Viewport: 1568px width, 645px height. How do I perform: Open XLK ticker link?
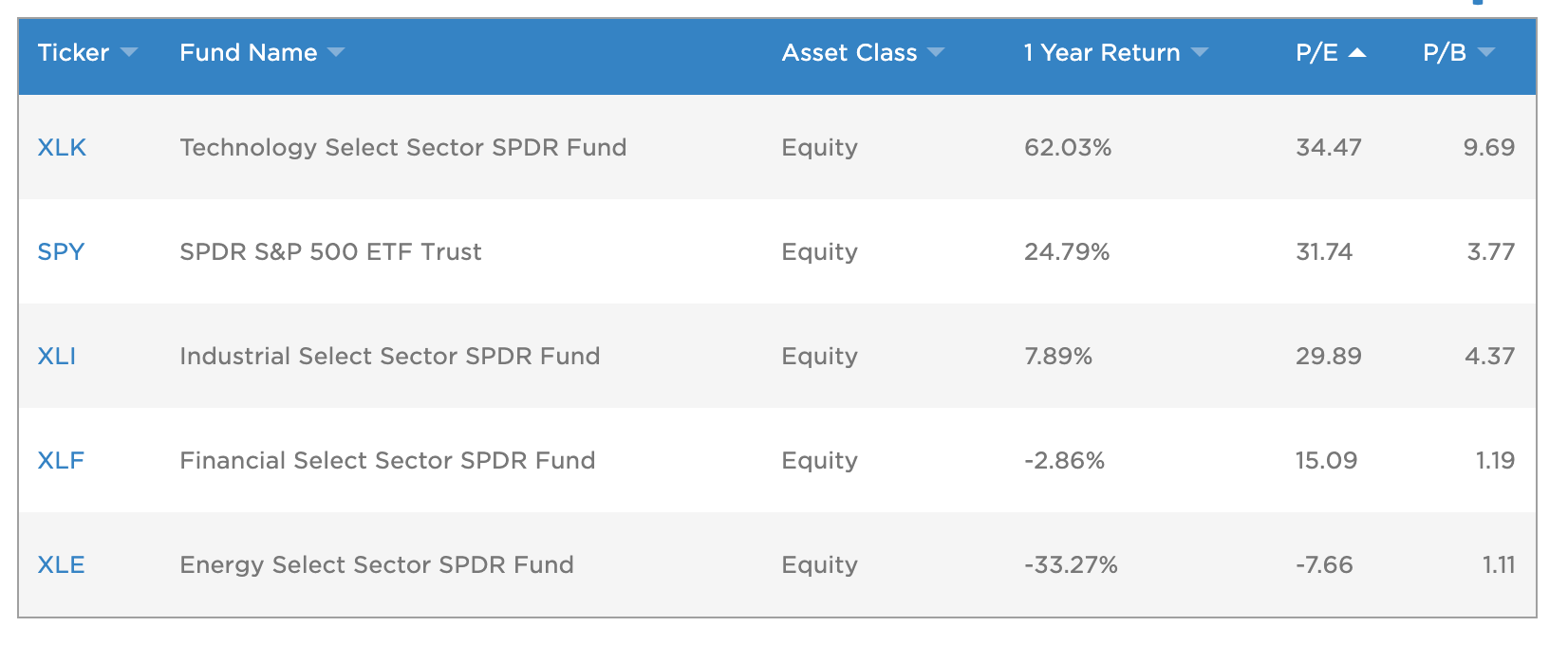point(62,148)
